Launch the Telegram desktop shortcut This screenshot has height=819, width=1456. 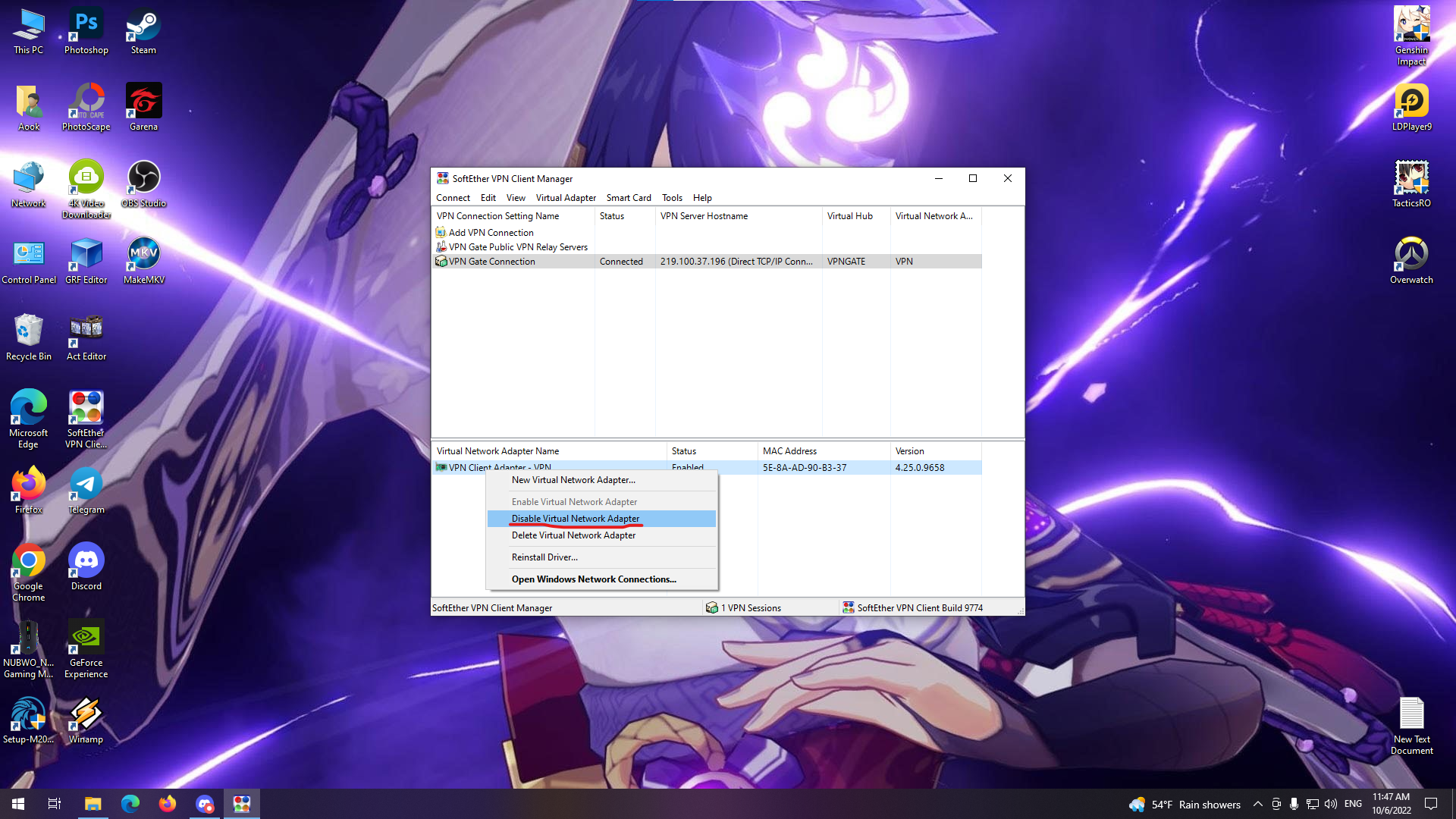[86, 491]
